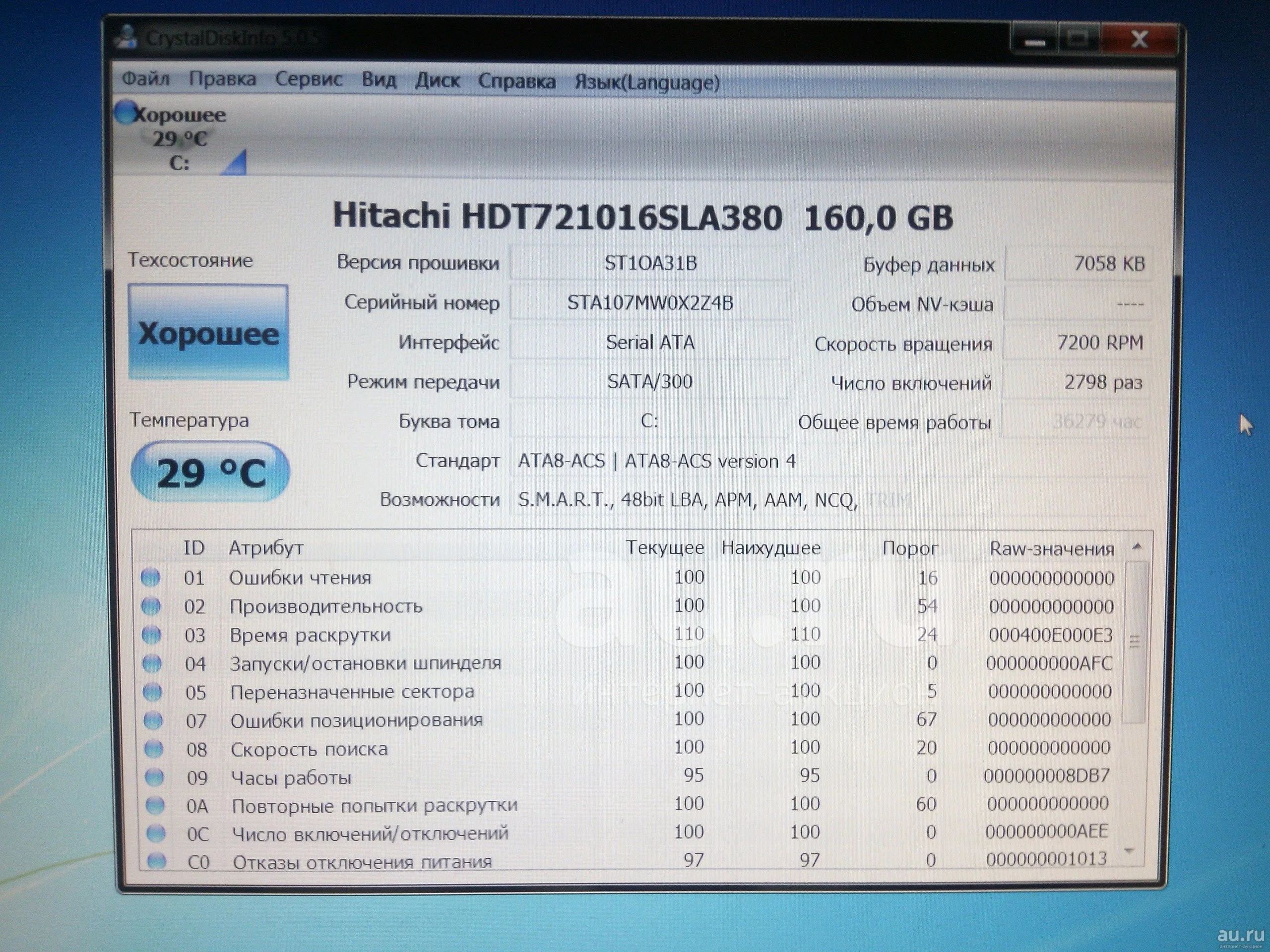The image size is (1270, 952).
Task: Click status circle for Запуски/остановки шпинделя
Action: coord(152,663)
